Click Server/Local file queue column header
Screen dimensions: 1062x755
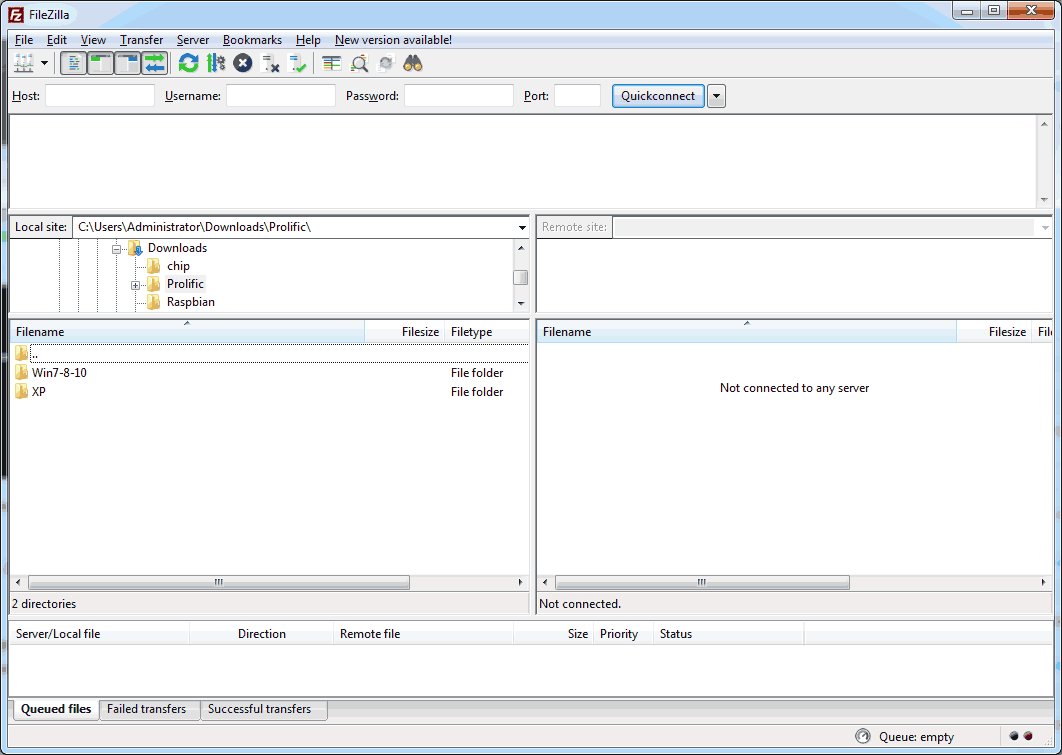(100, 634)
